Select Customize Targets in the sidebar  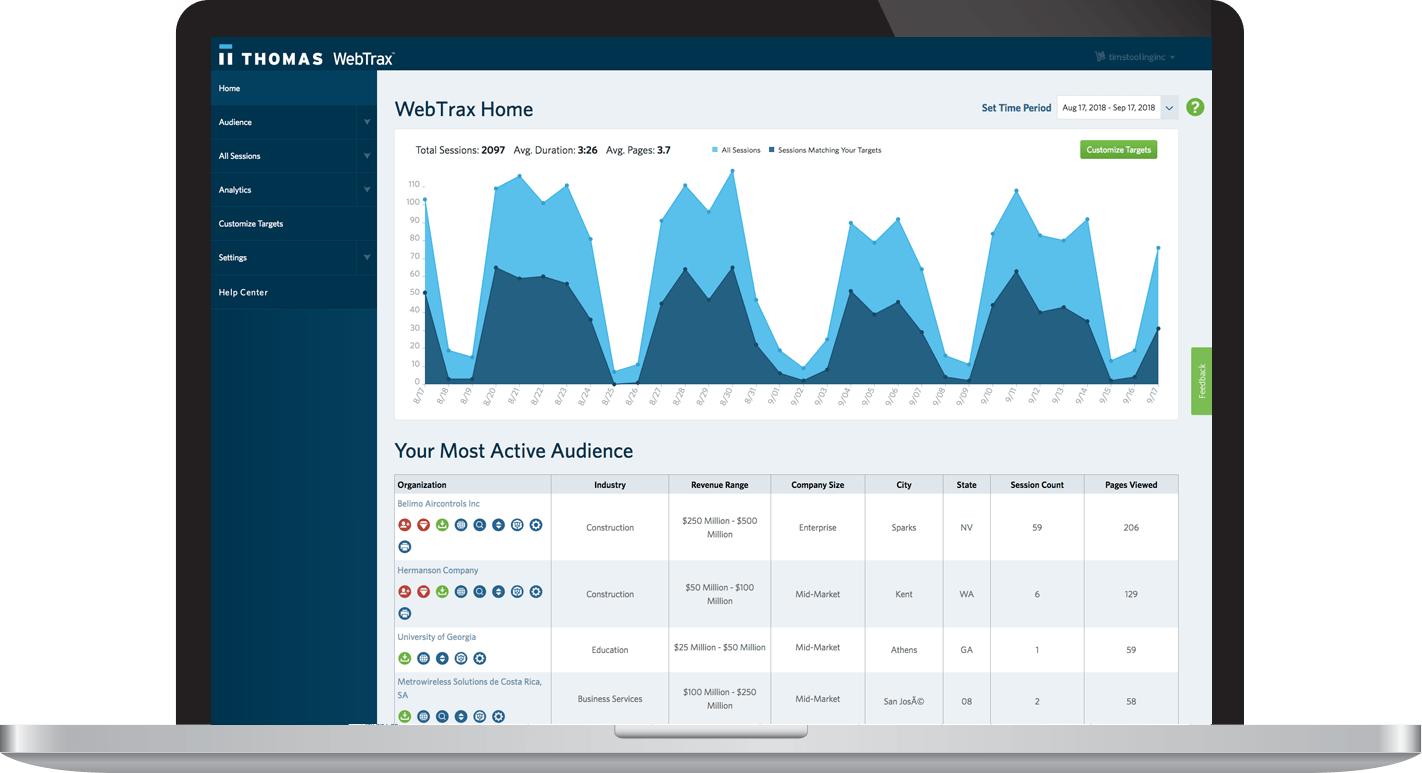coord(250,224)
